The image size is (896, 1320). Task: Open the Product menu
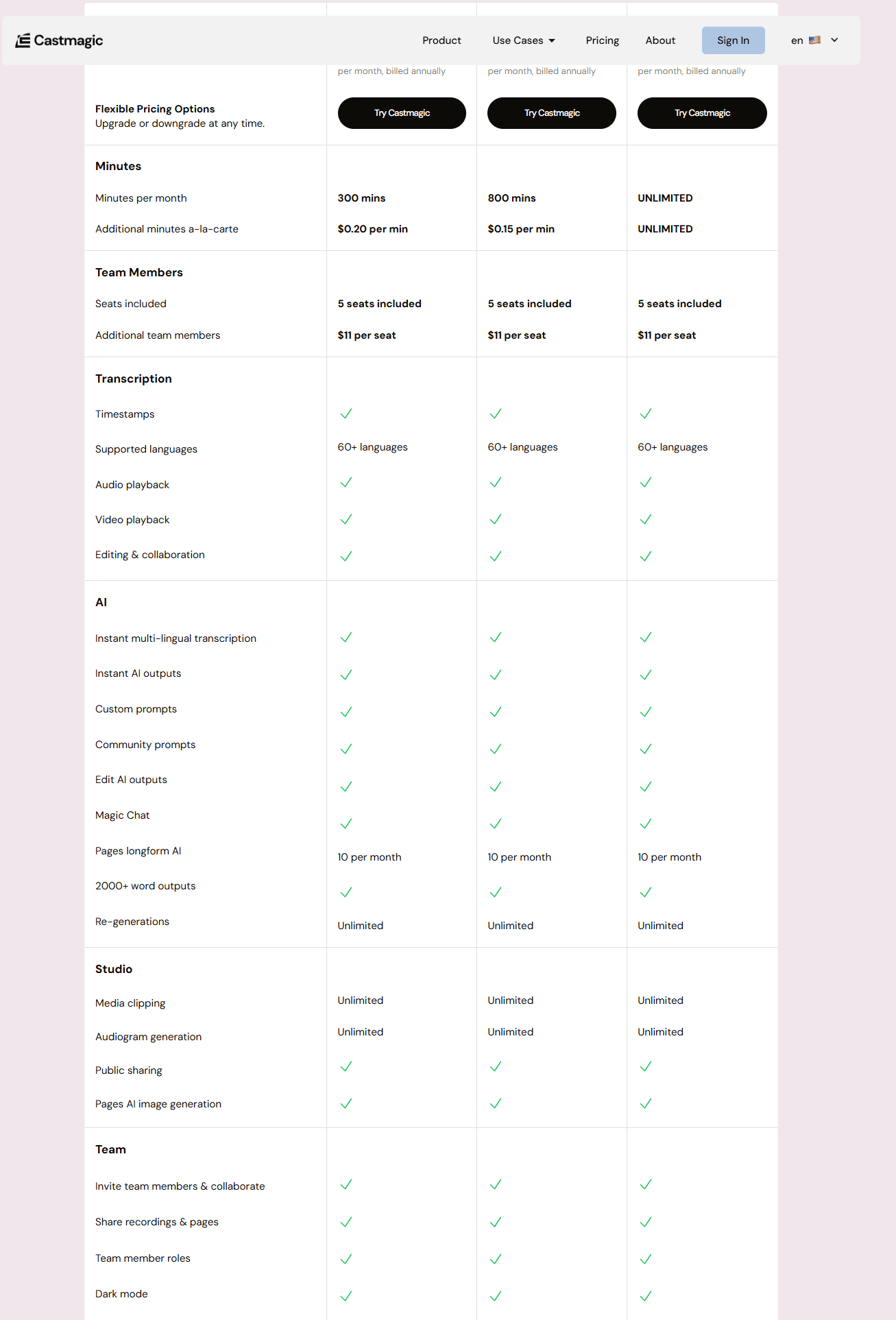coord(441,40)
